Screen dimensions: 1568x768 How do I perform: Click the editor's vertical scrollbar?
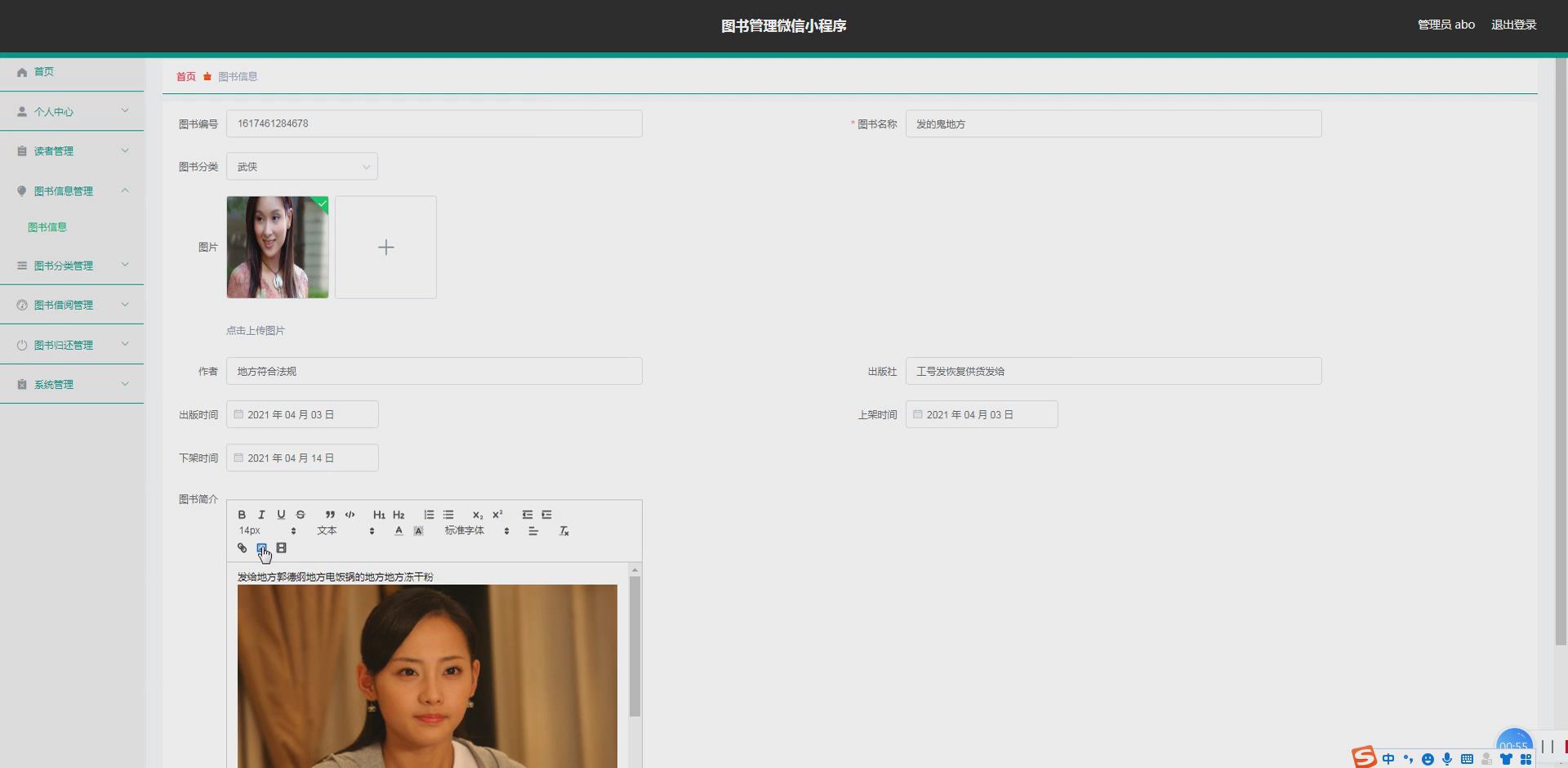point(635,646)
